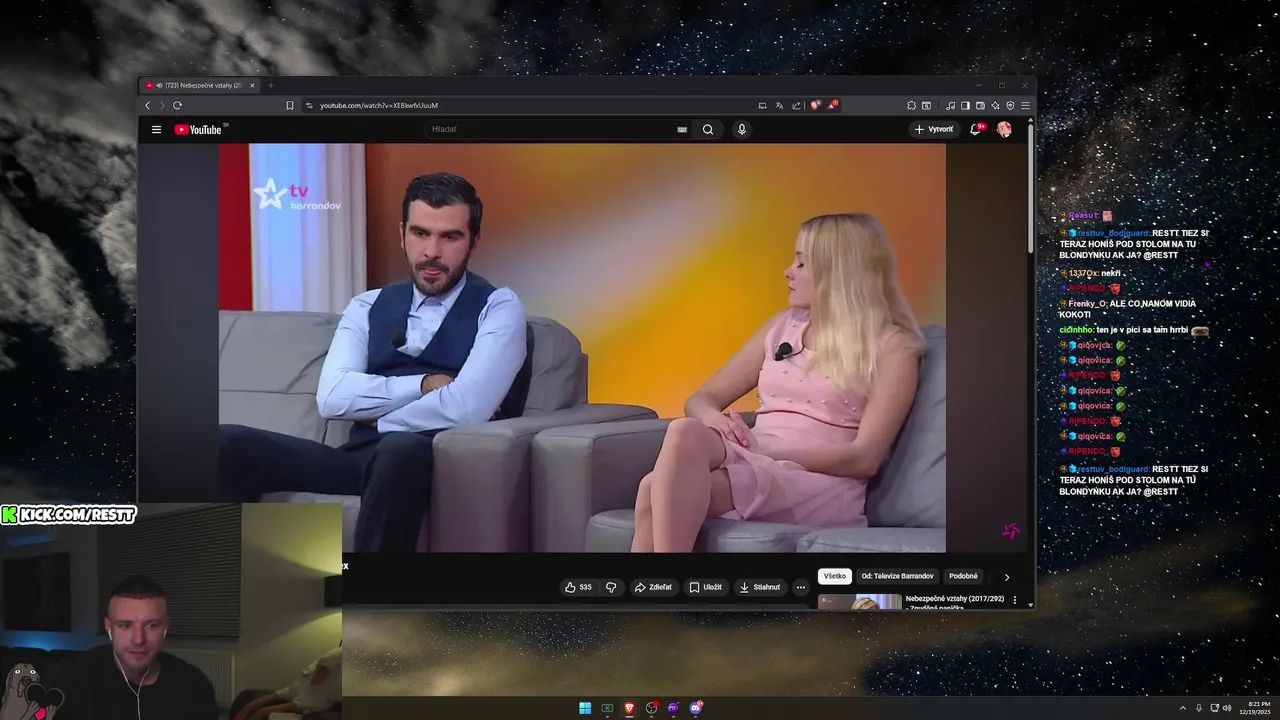Toggle the browser sidebar panel
Screen dimensions: 1280x720
coord(965,105)
